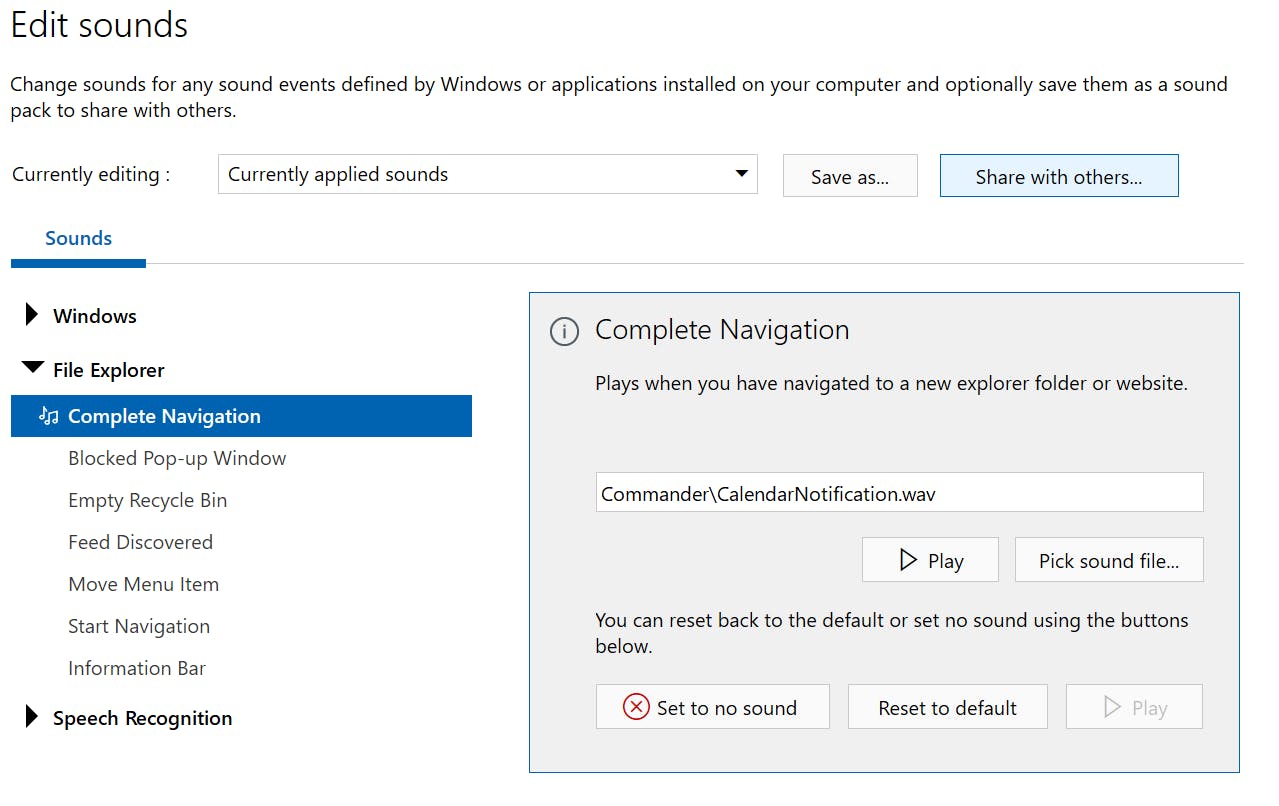Click Share with others... button
Screen dimensions: 1279x806
tap(1058, 177)
